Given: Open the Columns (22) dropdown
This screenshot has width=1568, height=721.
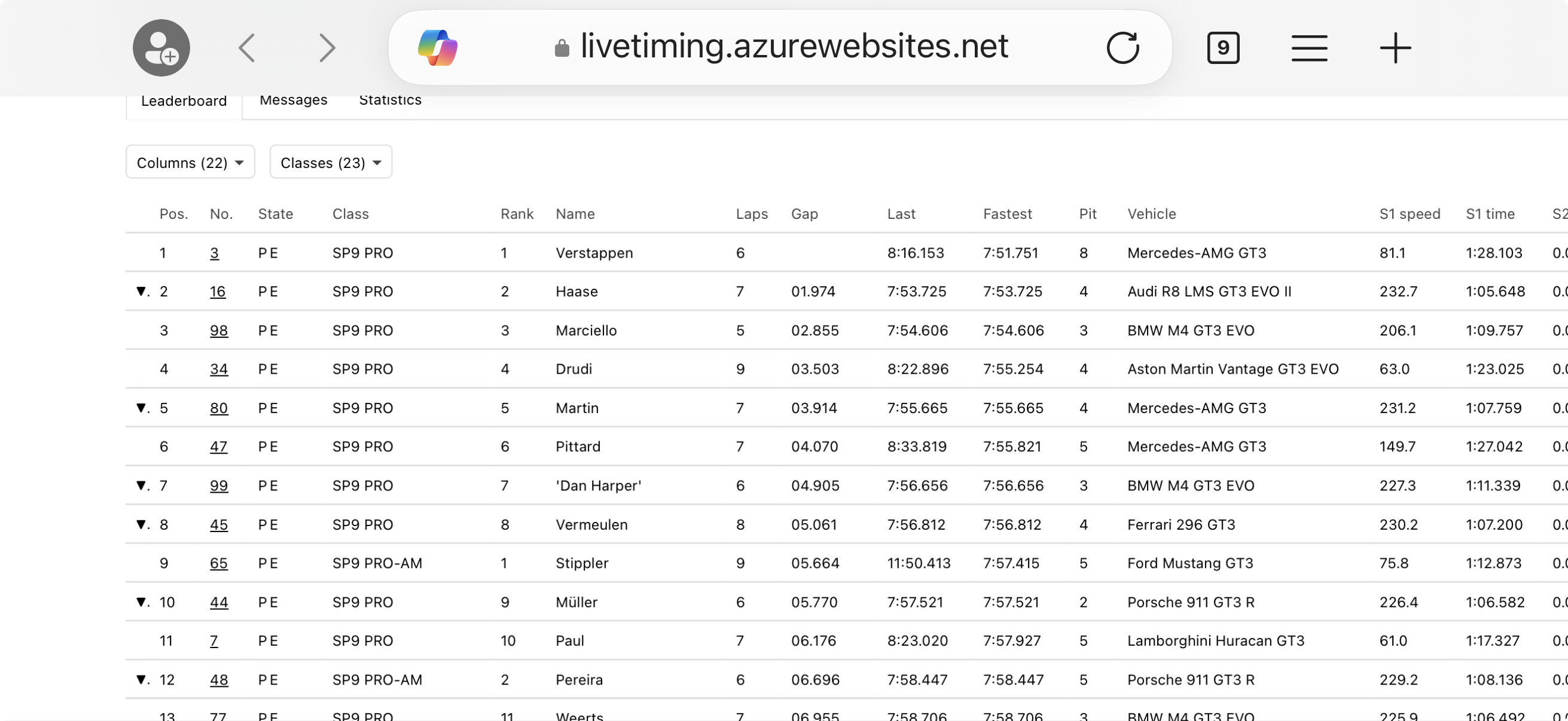Looking at the screenshot, I should pyautogui.click(x=190, y=163).
